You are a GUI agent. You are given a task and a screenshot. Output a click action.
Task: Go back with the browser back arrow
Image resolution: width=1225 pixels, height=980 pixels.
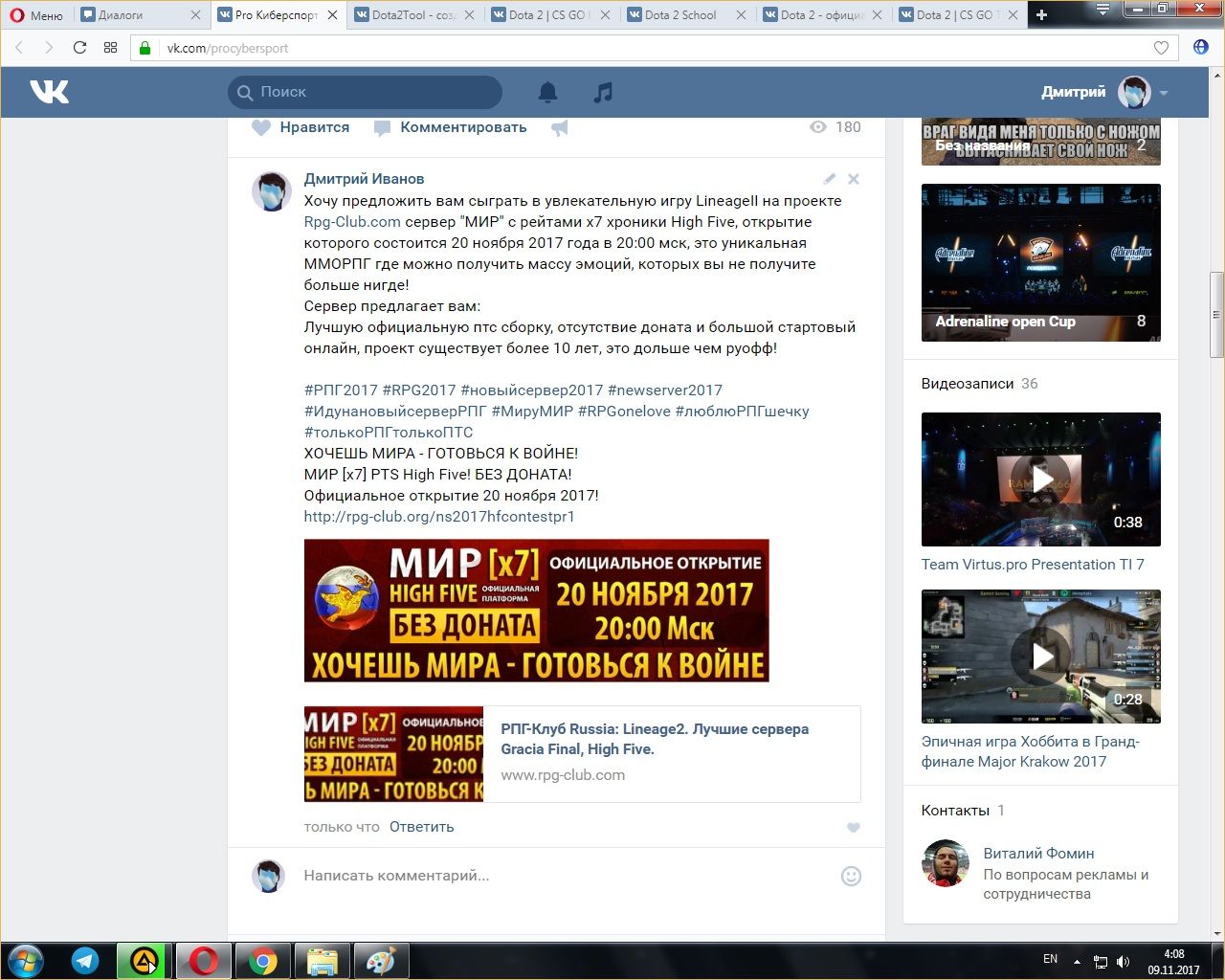click(20, 48)
